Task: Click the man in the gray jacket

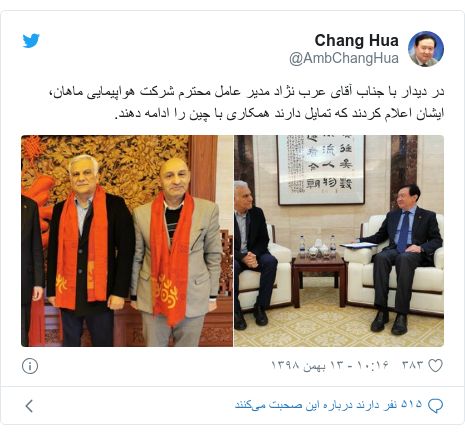Action: (x=177, y=252)
